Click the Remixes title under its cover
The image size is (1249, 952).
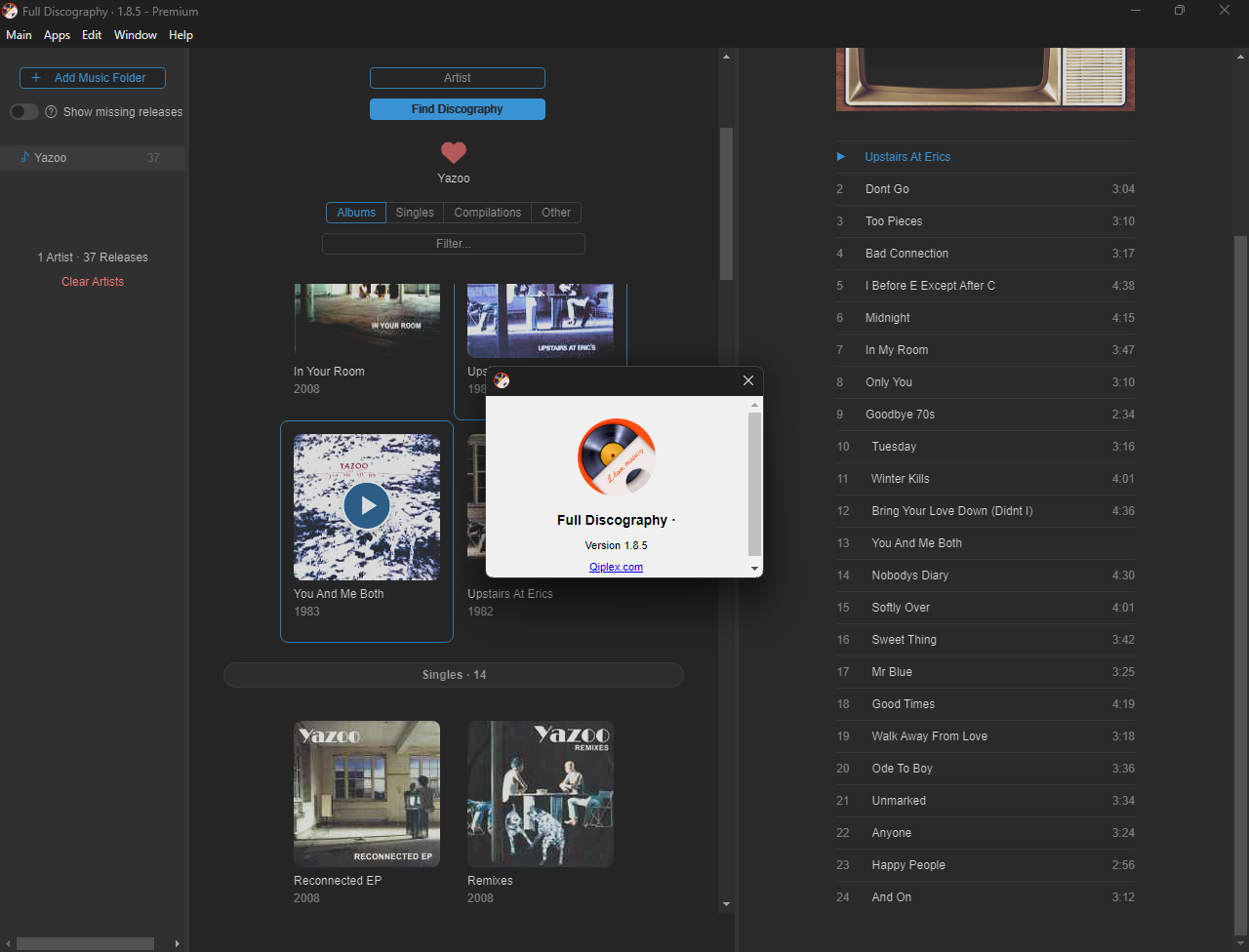pos(490,881)
